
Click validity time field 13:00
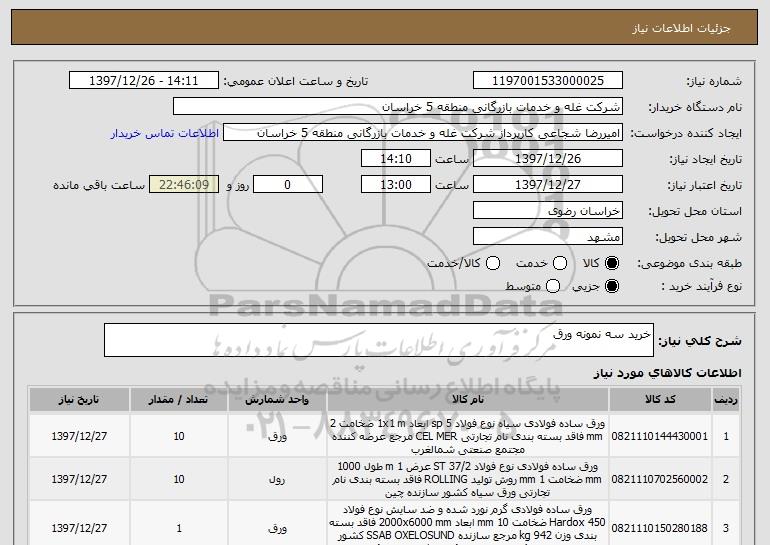[396, 185]
